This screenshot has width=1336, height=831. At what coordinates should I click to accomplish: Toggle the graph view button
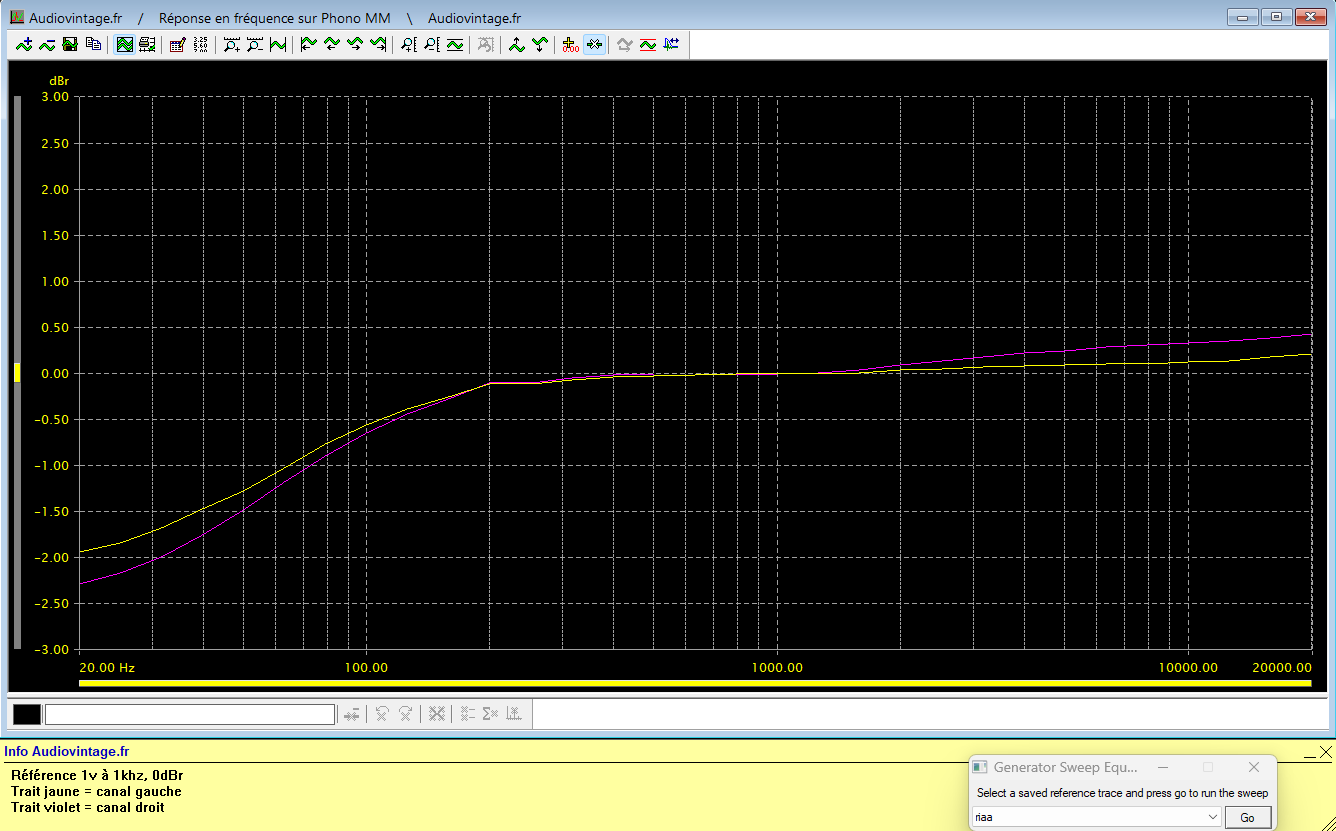[x=125, y=44]
